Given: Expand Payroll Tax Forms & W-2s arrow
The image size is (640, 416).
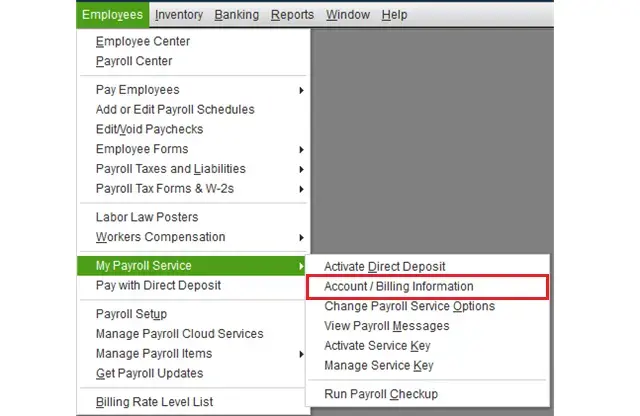Looking at the screenshot, I should coord(301,189).
